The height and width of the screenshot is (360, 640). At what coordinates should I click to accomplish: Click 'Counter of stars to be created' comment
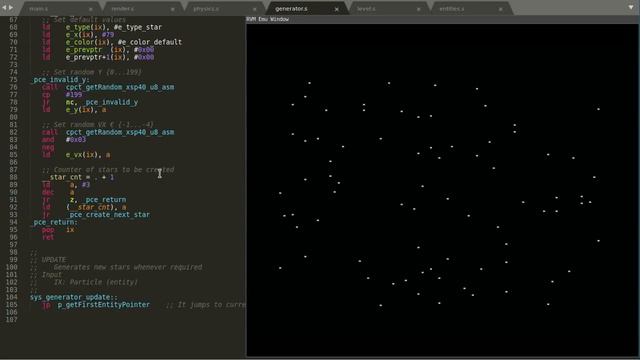click(108, 169)
